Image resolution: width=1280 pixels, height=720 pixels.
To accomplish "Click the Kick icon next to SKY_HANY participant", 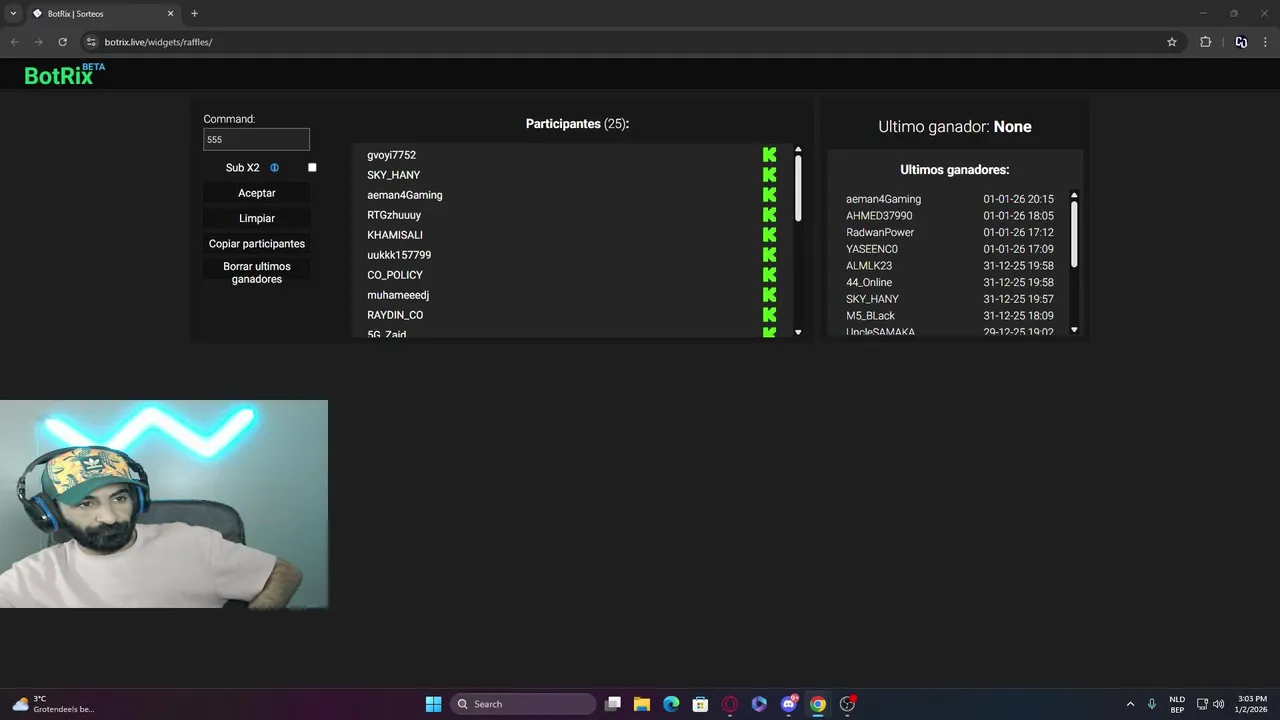I will tap(769, 175).
